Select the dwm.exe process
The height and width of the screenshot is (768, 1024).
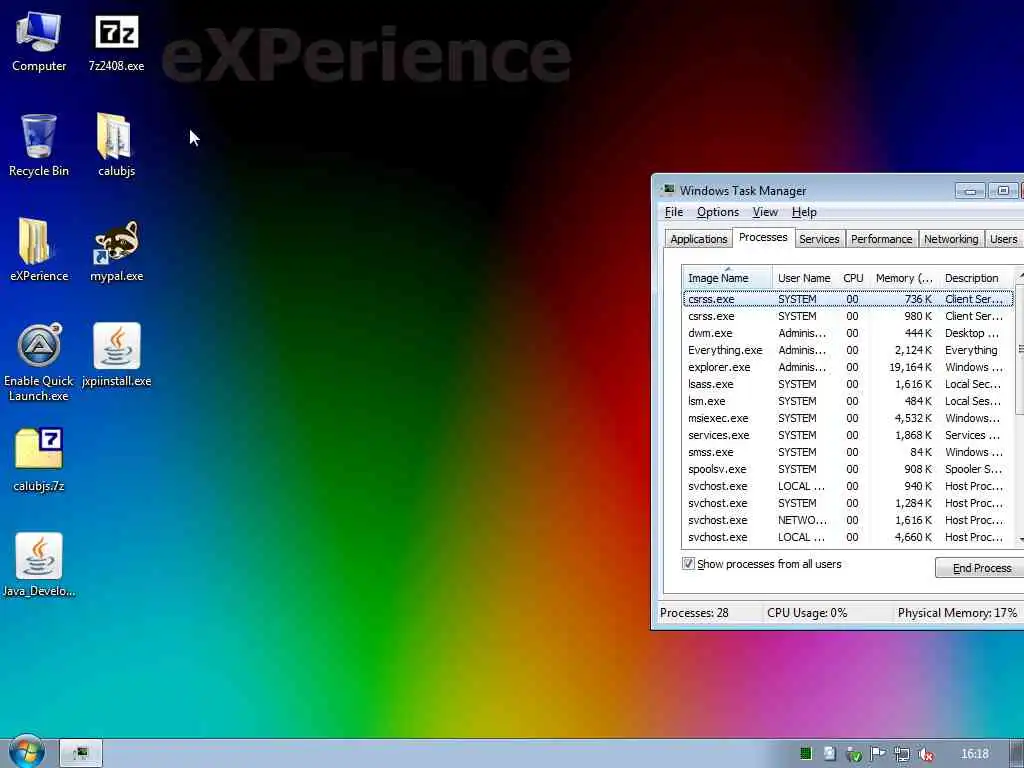point(848,333)
